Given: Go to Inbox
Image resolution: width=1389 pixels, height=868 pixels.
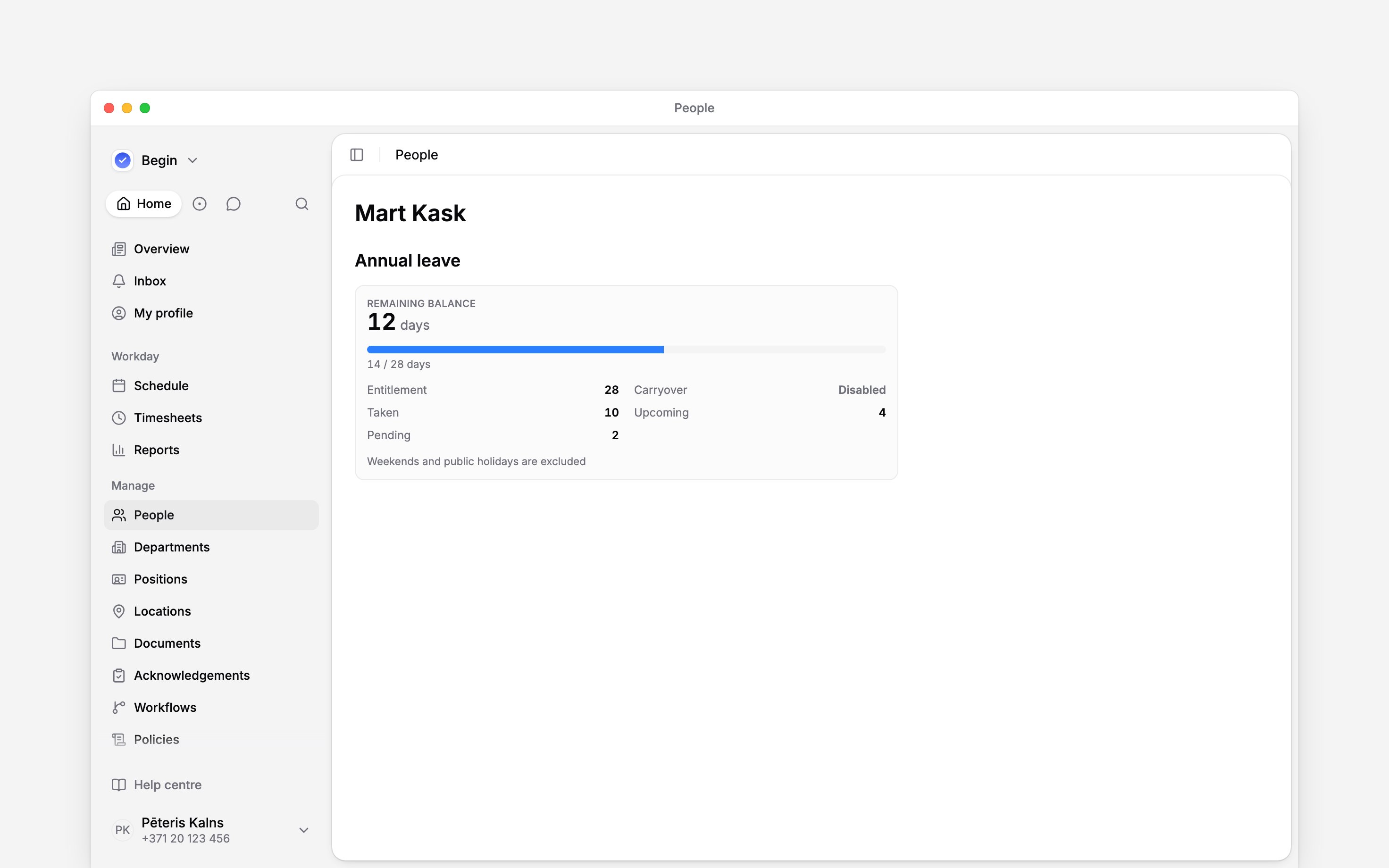Looking at the screenshot, I should pos(211,281).
